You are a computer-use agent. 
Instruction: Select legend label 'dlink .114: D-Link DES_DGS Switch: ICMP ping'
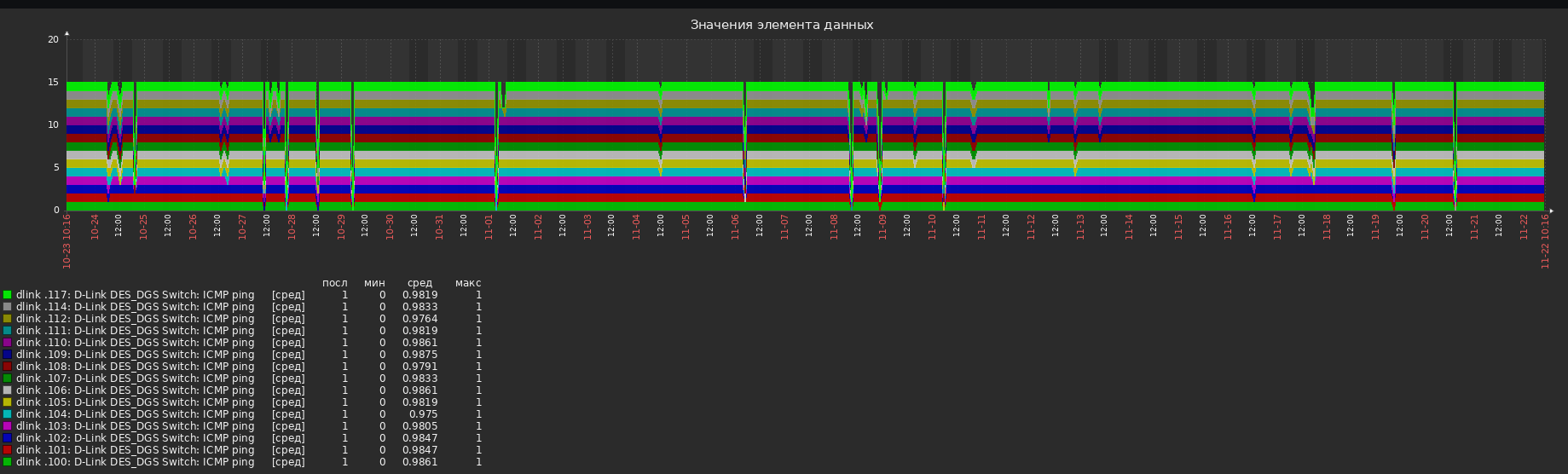(135, 307)
